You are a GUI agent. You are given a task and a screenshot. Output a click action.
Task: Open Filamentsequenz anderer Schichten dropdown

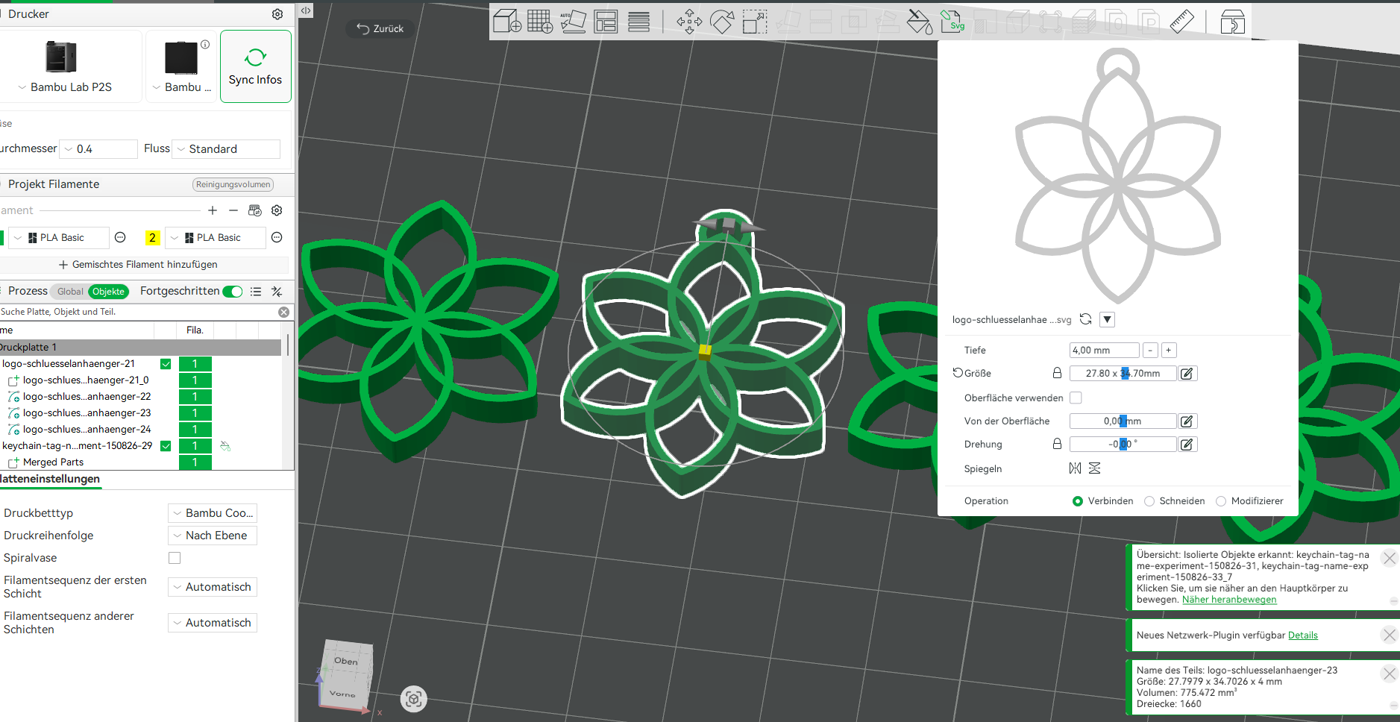[212, 622]
